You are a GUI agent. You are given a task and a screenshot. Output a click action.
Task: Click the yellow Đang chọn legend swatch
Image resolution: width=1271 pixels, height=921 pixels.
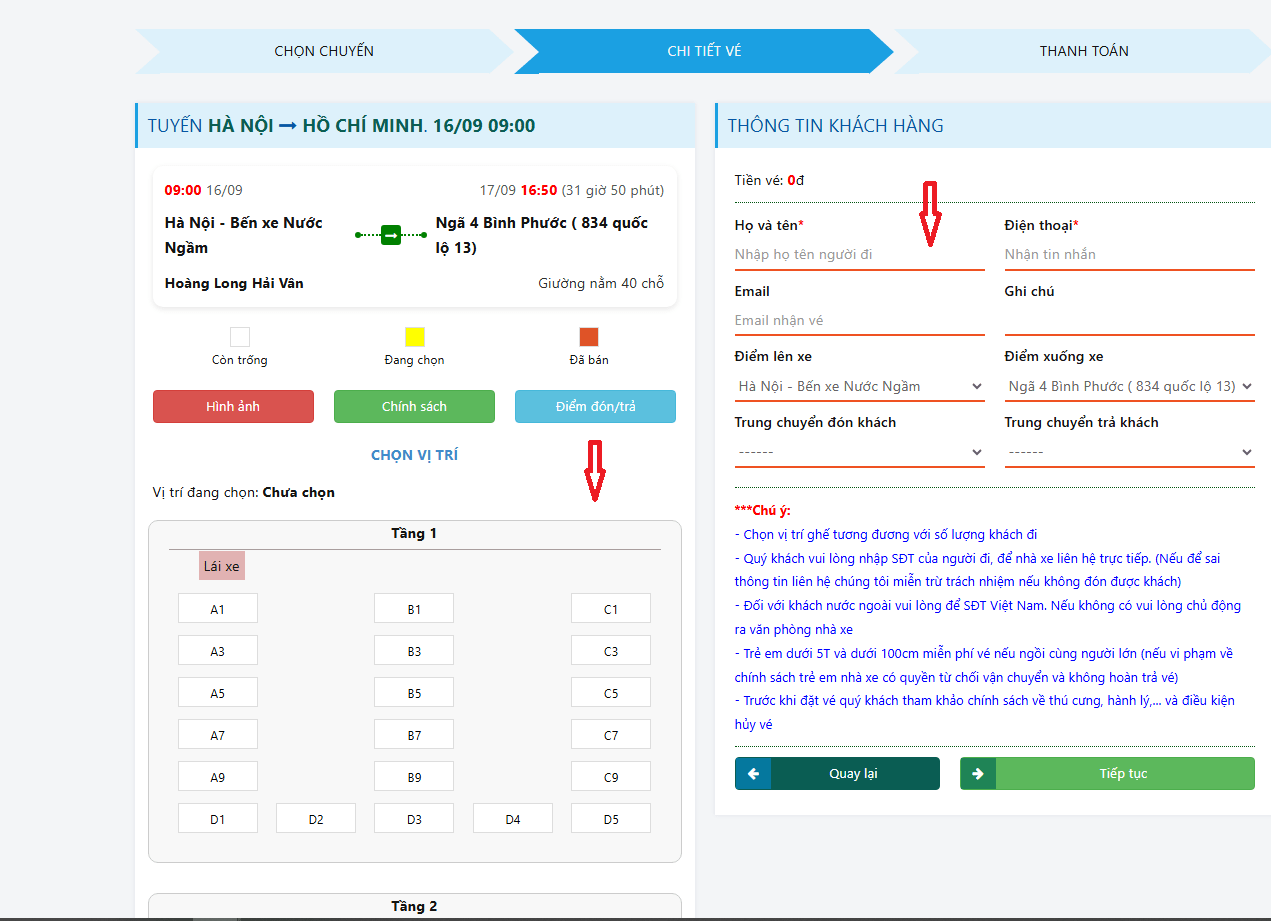[414, 337]
